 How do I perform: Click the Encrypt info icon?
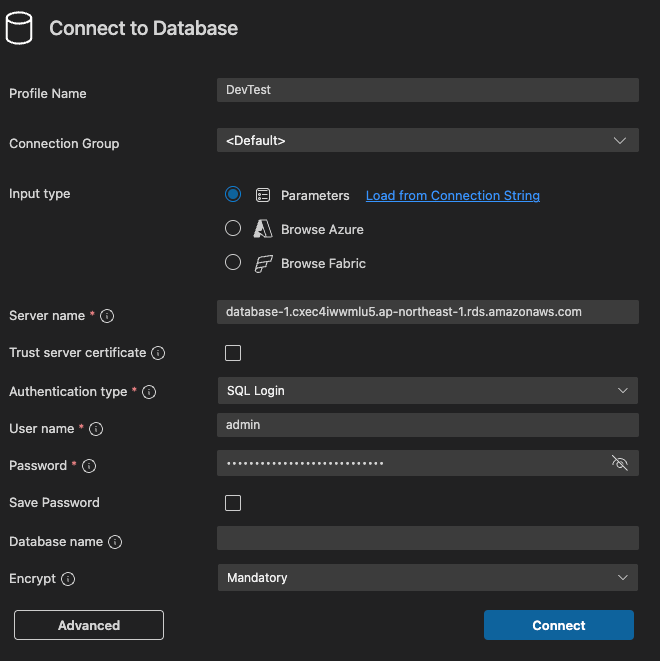point(68,579)
